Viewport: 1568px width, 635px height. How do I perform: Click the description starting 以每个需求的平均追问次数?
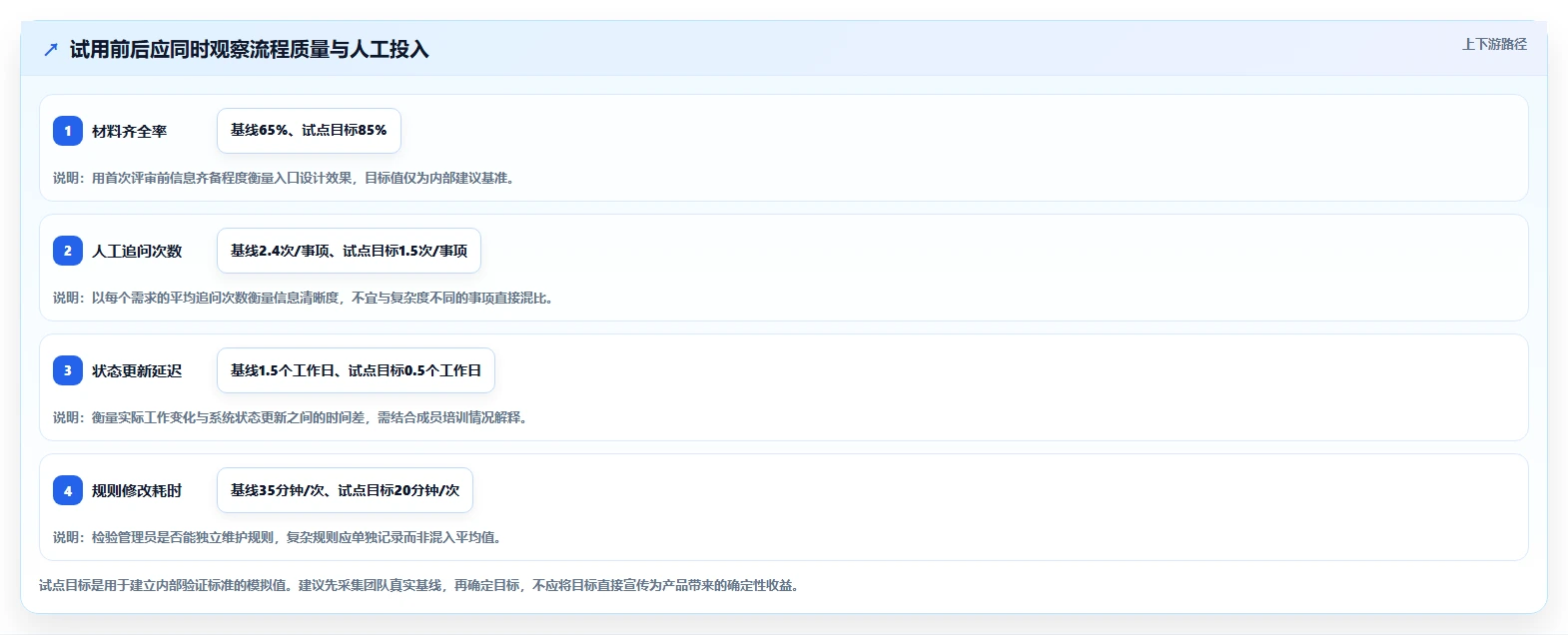(304, 298)
